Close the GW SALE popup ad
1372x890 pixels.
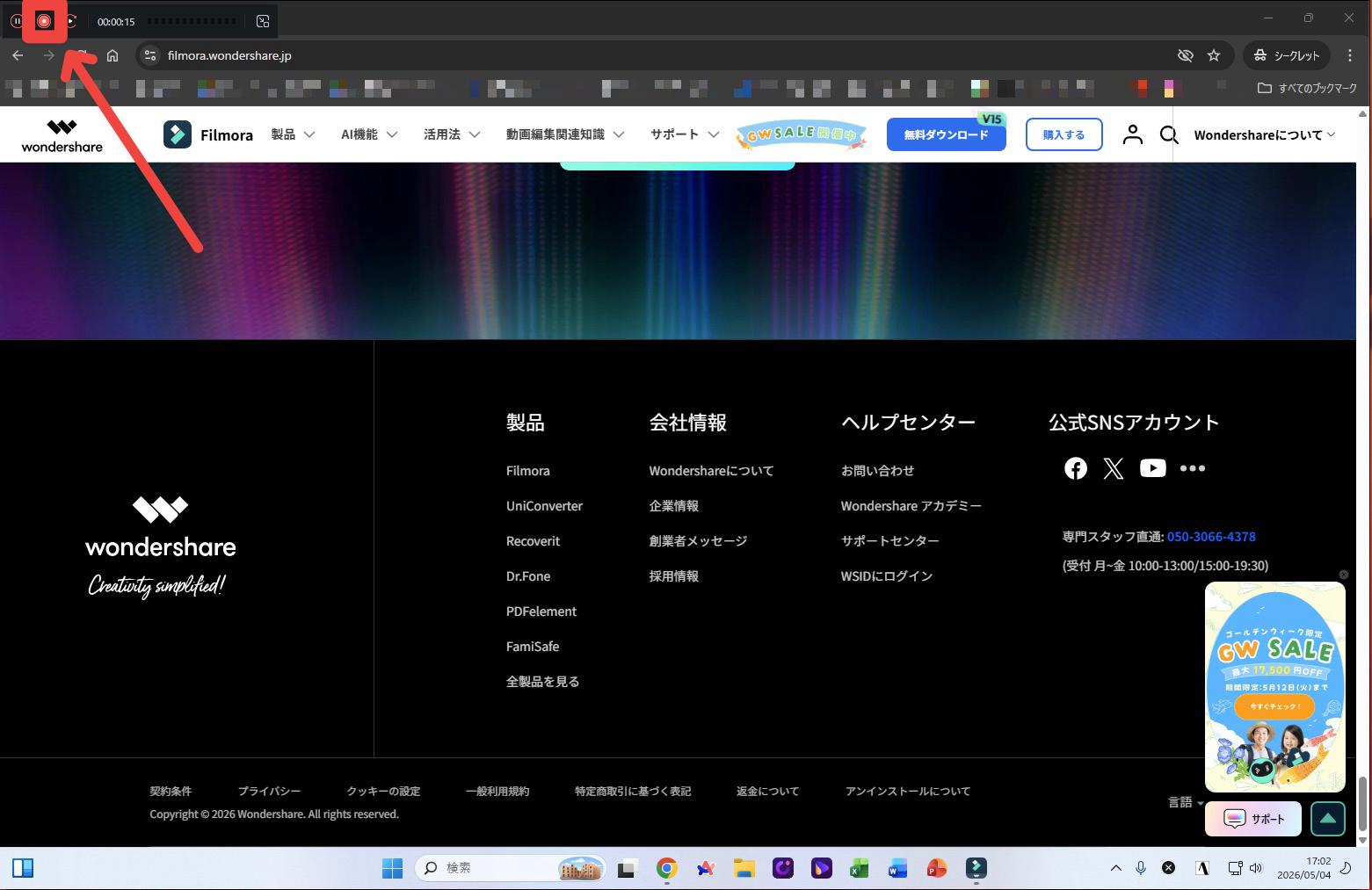(x=1343, y=575)
